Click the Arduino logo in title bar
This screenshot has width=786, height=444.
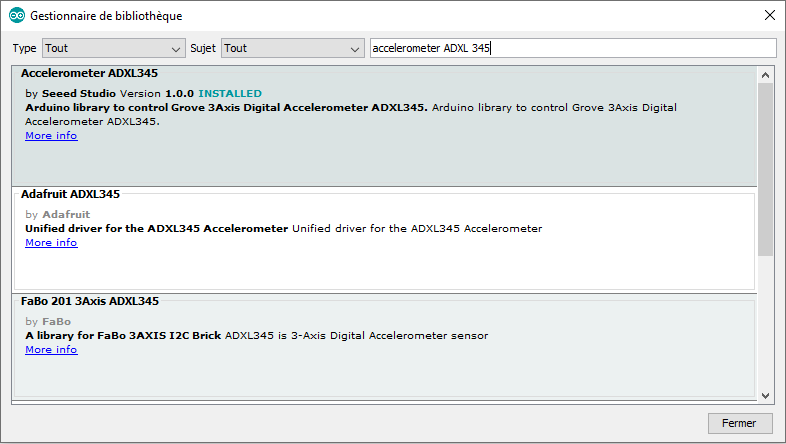tap(17, 16)
